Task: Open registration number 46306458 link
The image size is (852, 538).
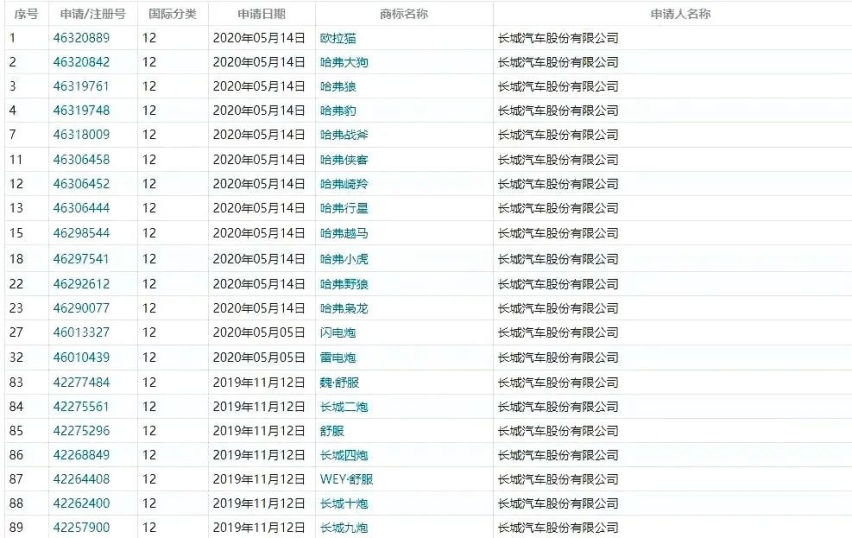Action: 81,160
